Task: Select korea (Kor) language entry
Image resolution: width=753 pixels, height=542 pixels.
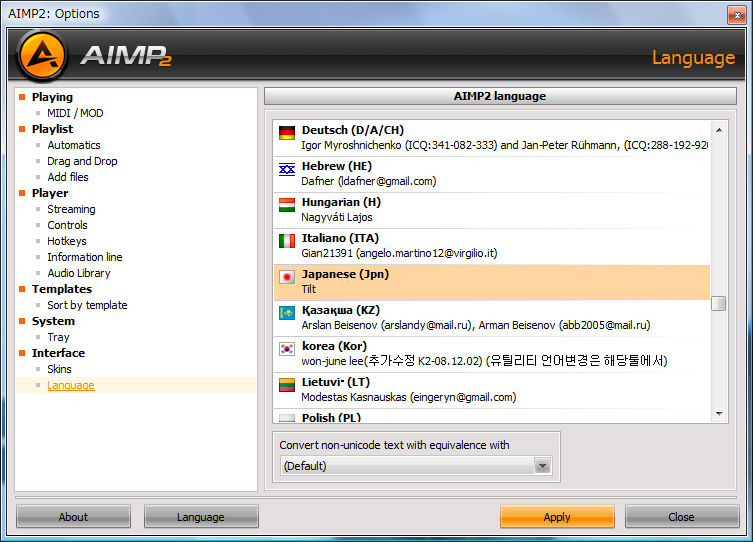Action: coord(492,354)
